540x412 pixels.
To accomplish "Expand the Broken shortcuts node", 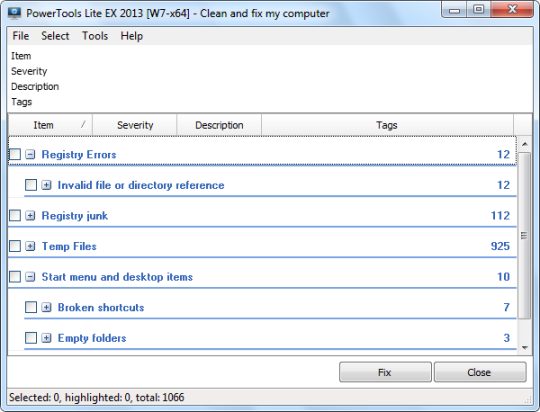I will click(46, 307).
